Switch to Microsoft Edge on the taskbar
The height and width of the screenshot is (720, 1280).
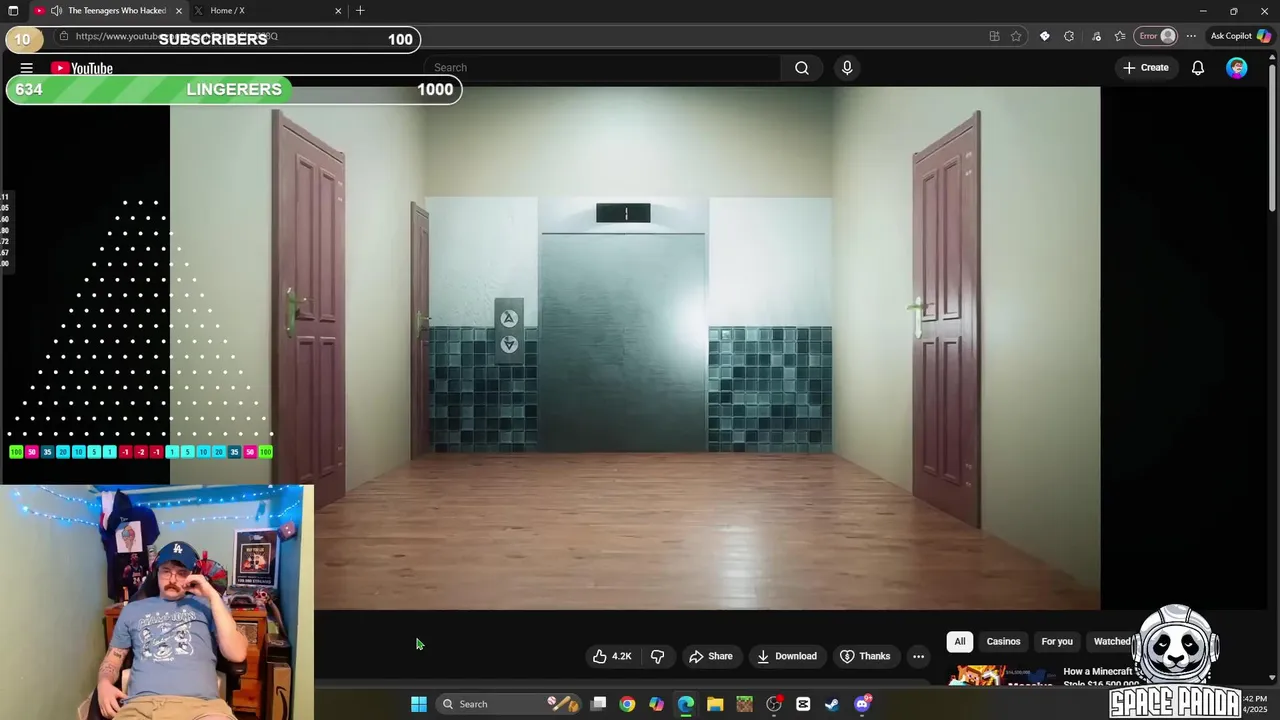point(686,704)
